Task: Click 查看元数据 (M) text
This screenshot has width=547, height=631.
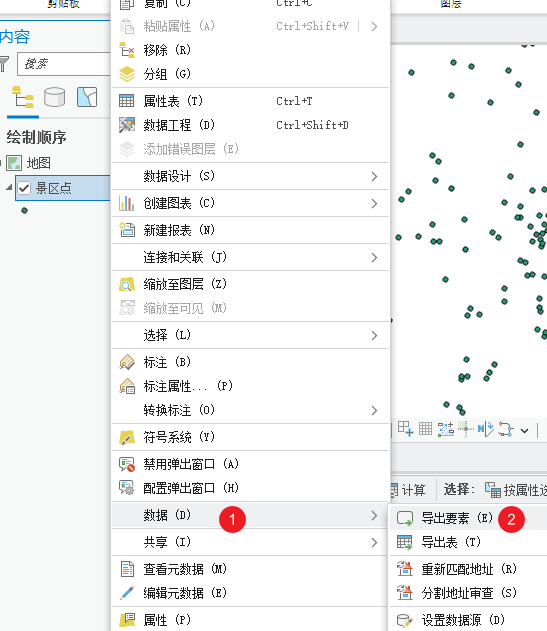Action: point(185,569)
